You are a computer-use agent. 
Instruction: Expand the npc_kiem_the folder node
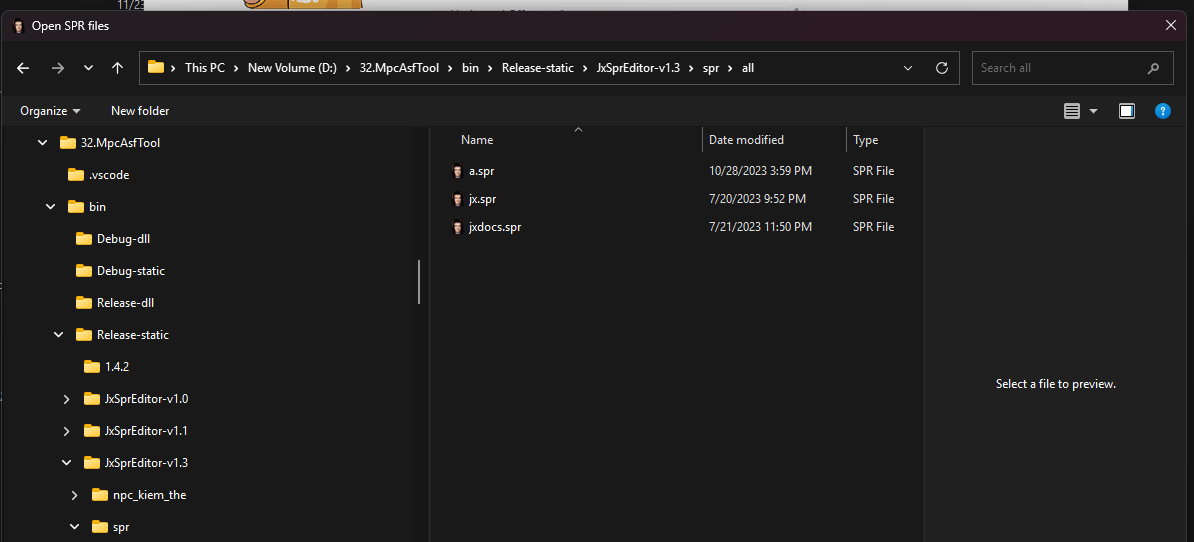coord(75,495)
